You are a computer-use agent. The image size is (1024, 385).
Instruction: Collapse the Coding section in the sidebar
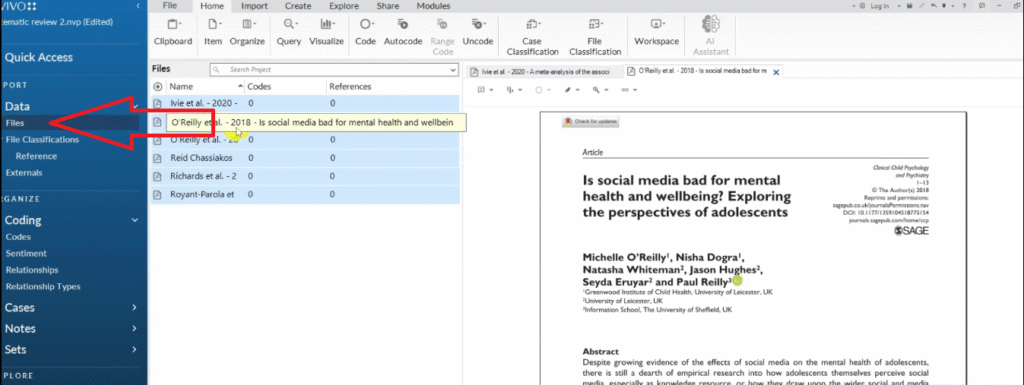(x=135, y=221)
